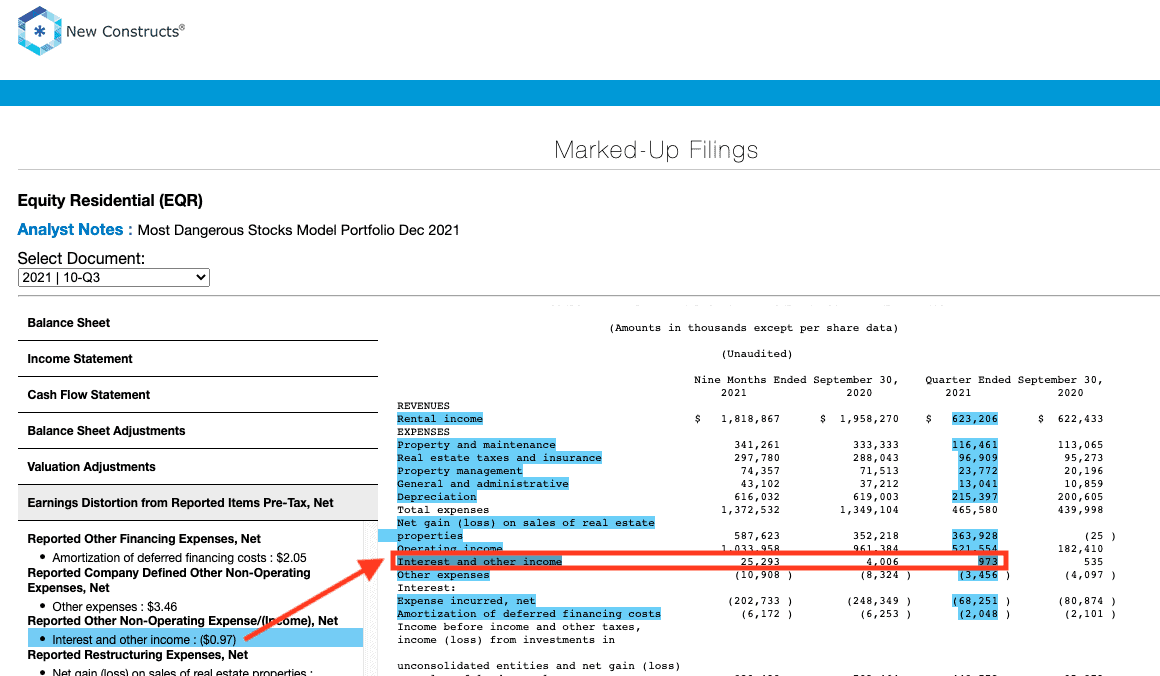Click highlighted 'Expense incurred, net' line

[x=466, y=601]
